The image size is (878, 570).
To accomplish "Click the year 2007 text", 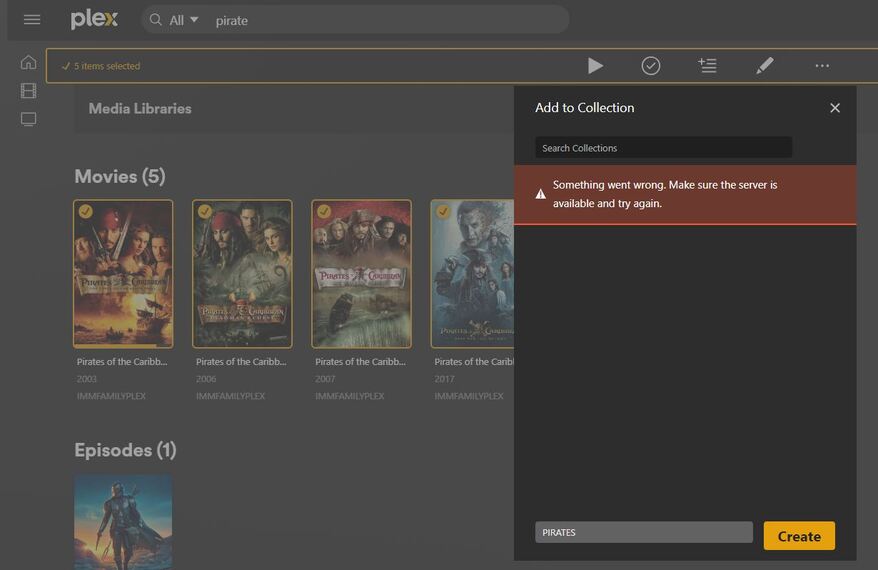I will (325, 379).
